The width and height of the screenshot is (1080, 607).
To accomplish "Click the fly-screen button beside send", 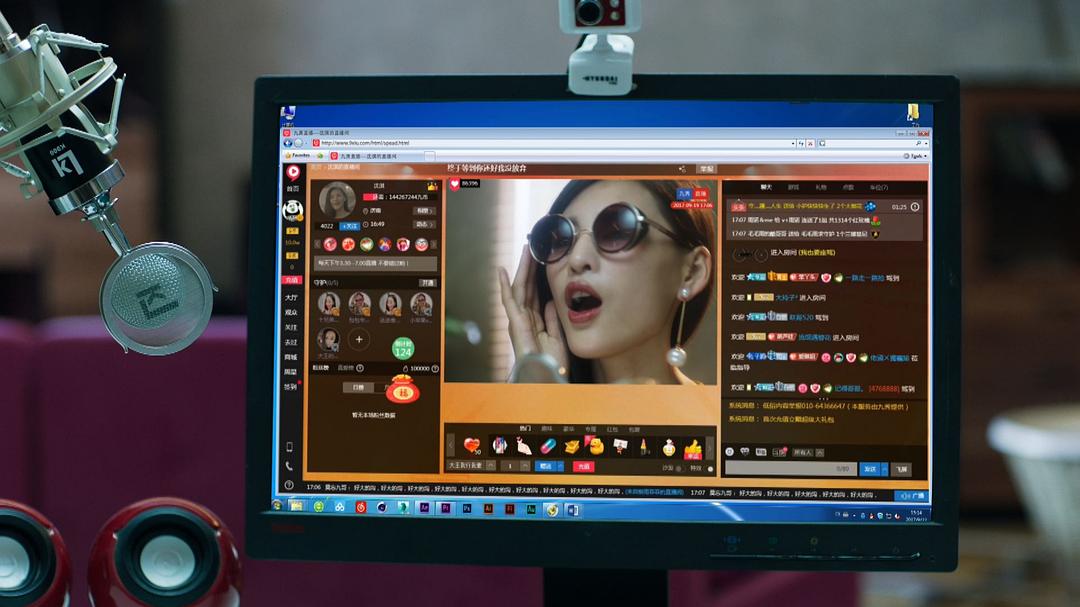I will pos(902,470).
